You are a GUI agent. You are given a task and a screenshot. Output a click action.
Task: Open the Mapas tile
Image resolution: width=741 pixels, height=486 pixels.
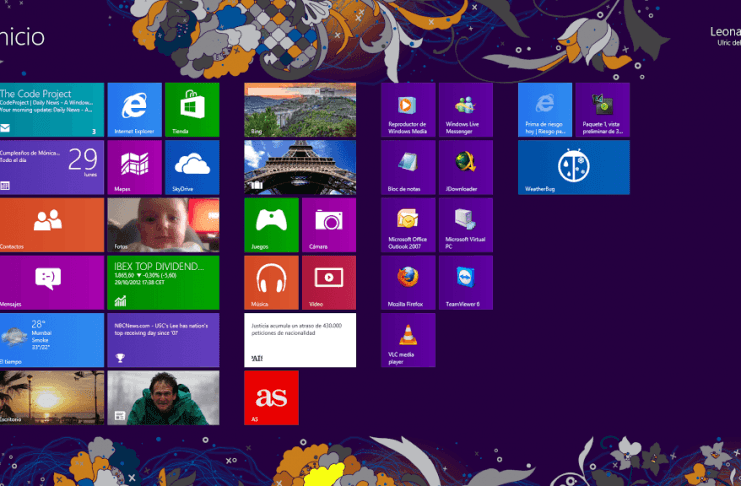[x=135, y=167]
